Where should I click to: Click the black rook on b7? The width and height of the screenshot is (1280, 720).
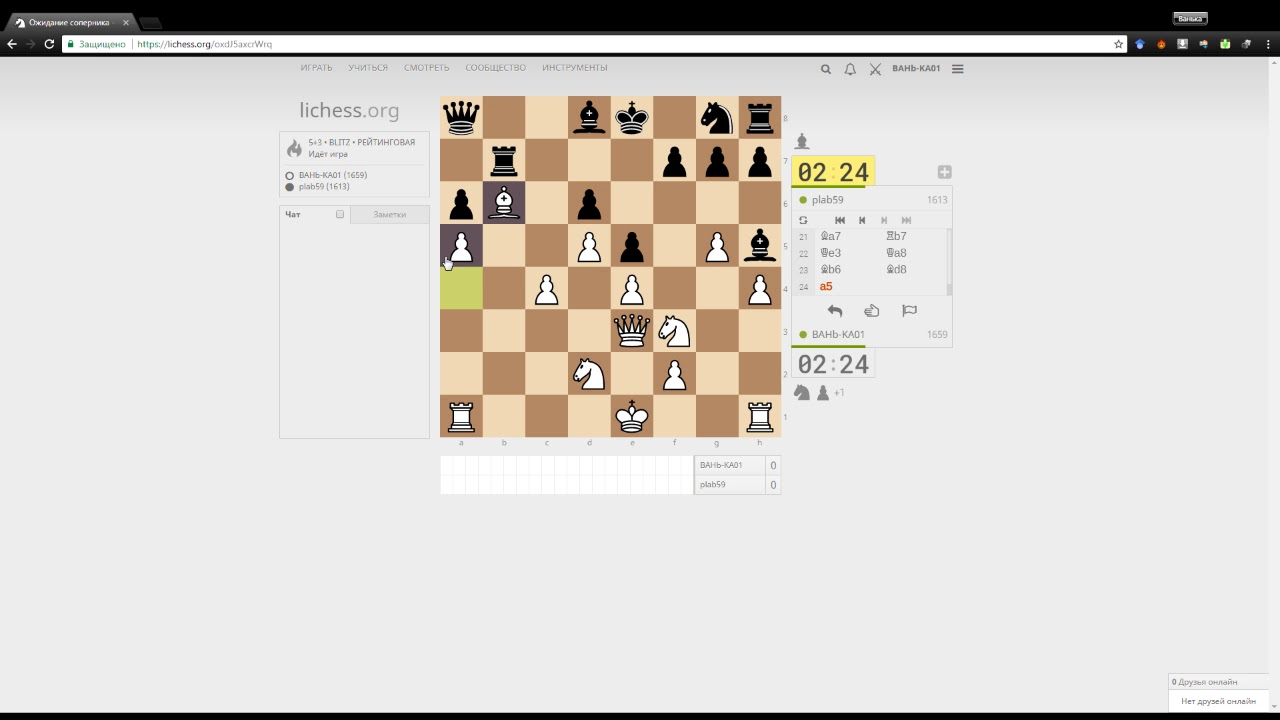[504, 160]
